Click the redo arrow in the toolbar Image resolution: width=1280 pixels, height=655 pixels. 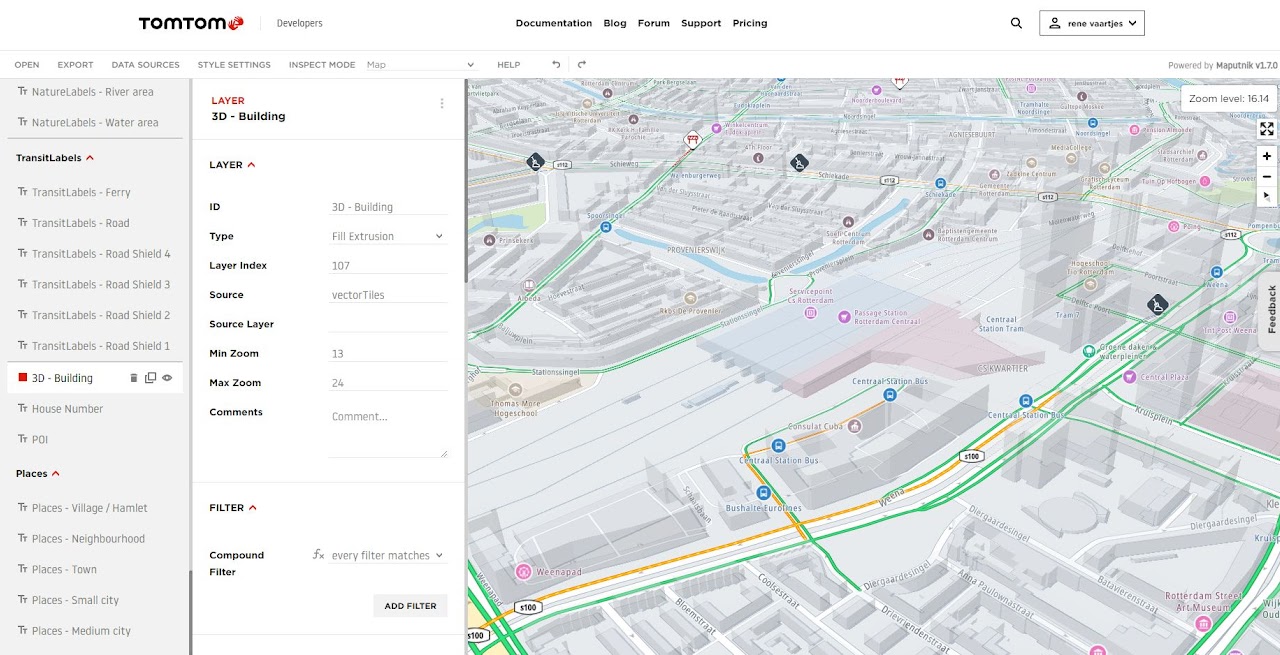pyautogui.click(x=581, y=64)
